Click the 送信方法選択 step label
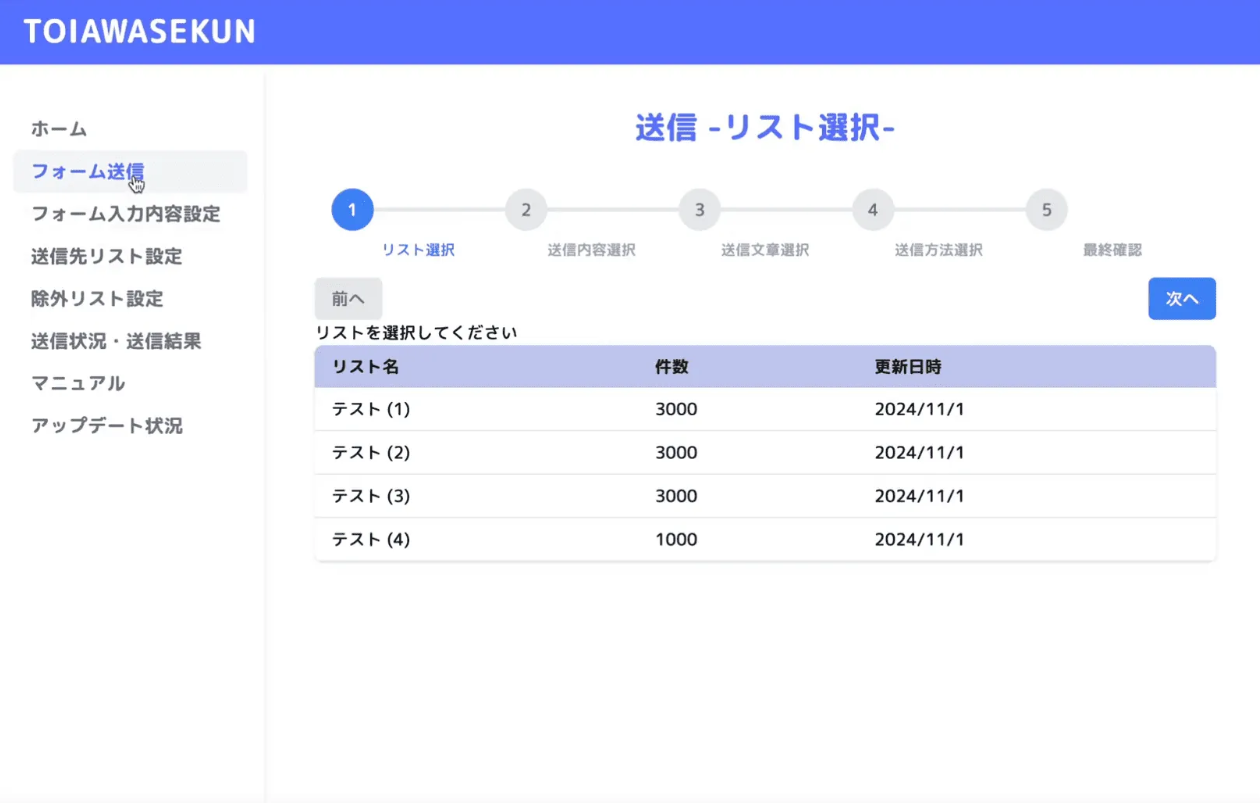 pos(938,250)
